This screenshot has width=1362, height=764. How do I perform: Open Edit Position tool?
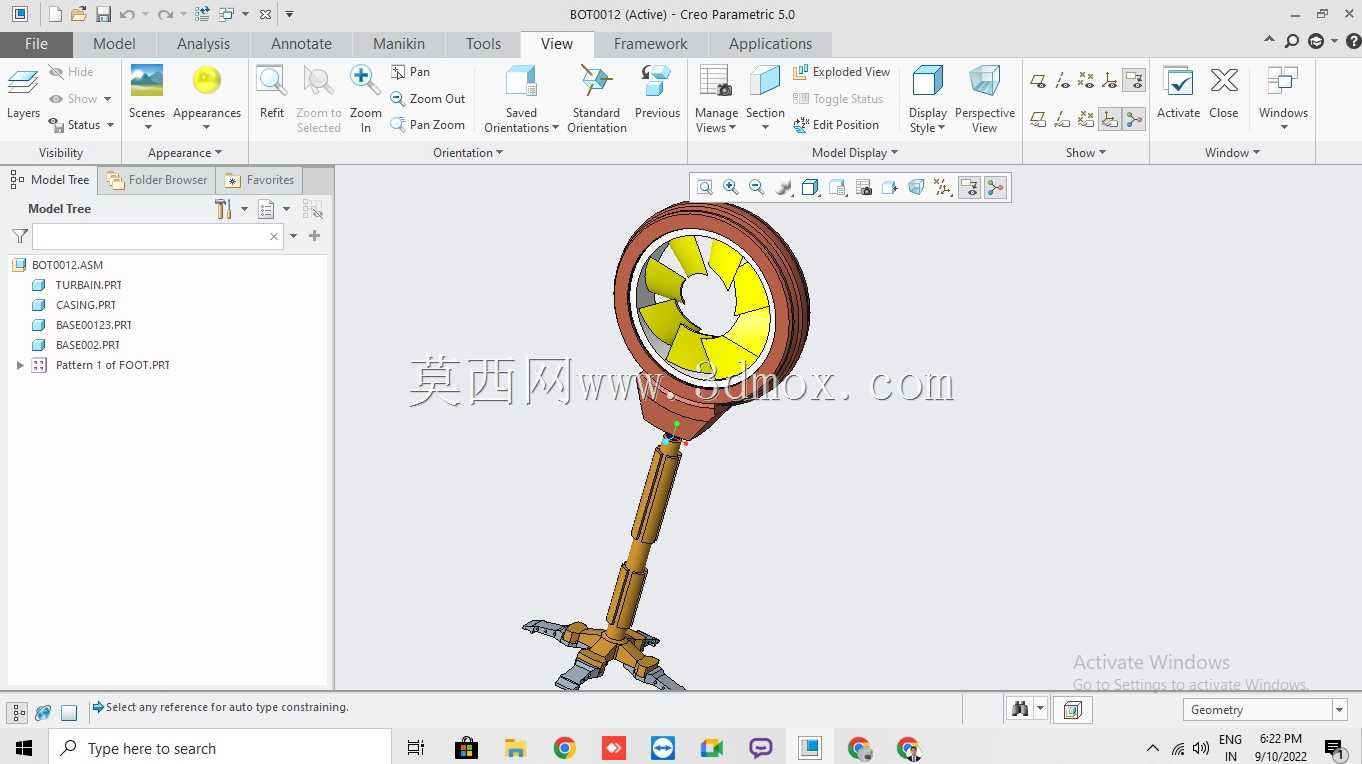click(836, 125)
